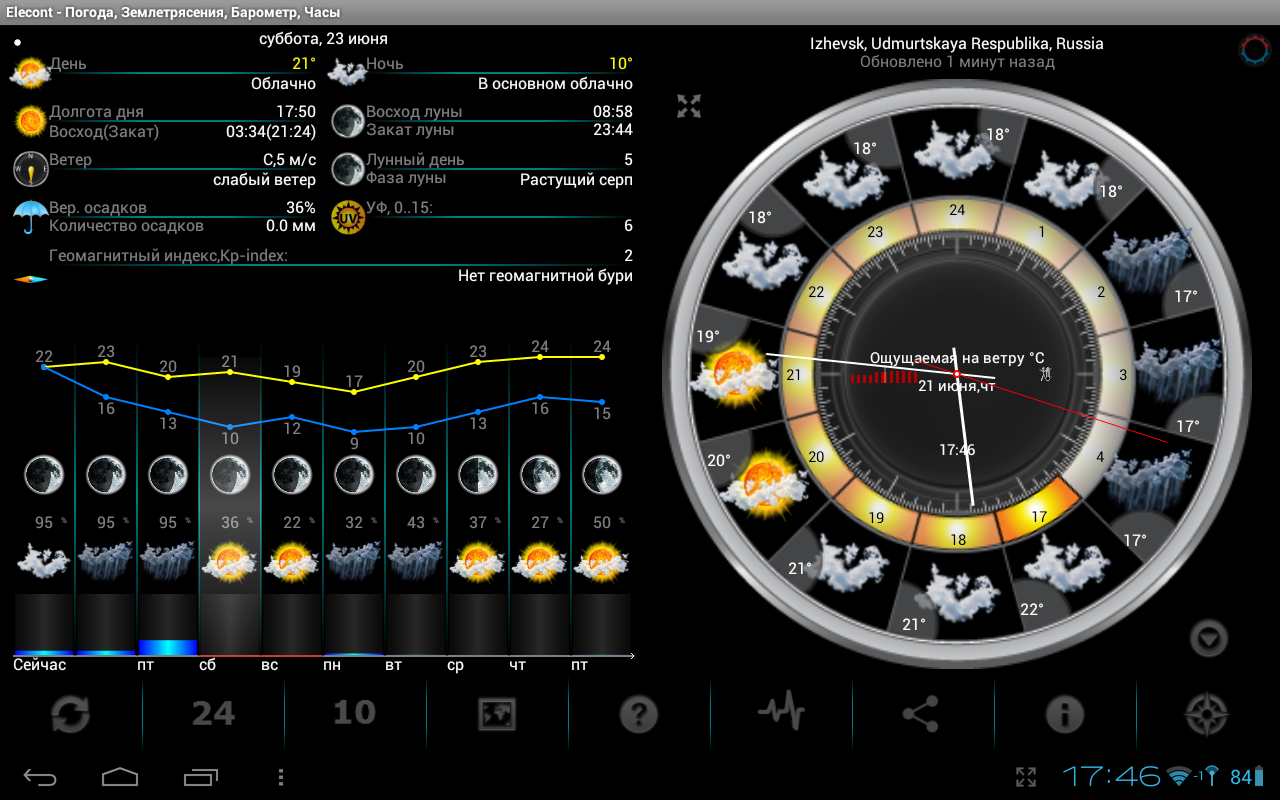Tap the Android back button
The height and width of the screenshot is (800, 1280).
click(41, 777)
